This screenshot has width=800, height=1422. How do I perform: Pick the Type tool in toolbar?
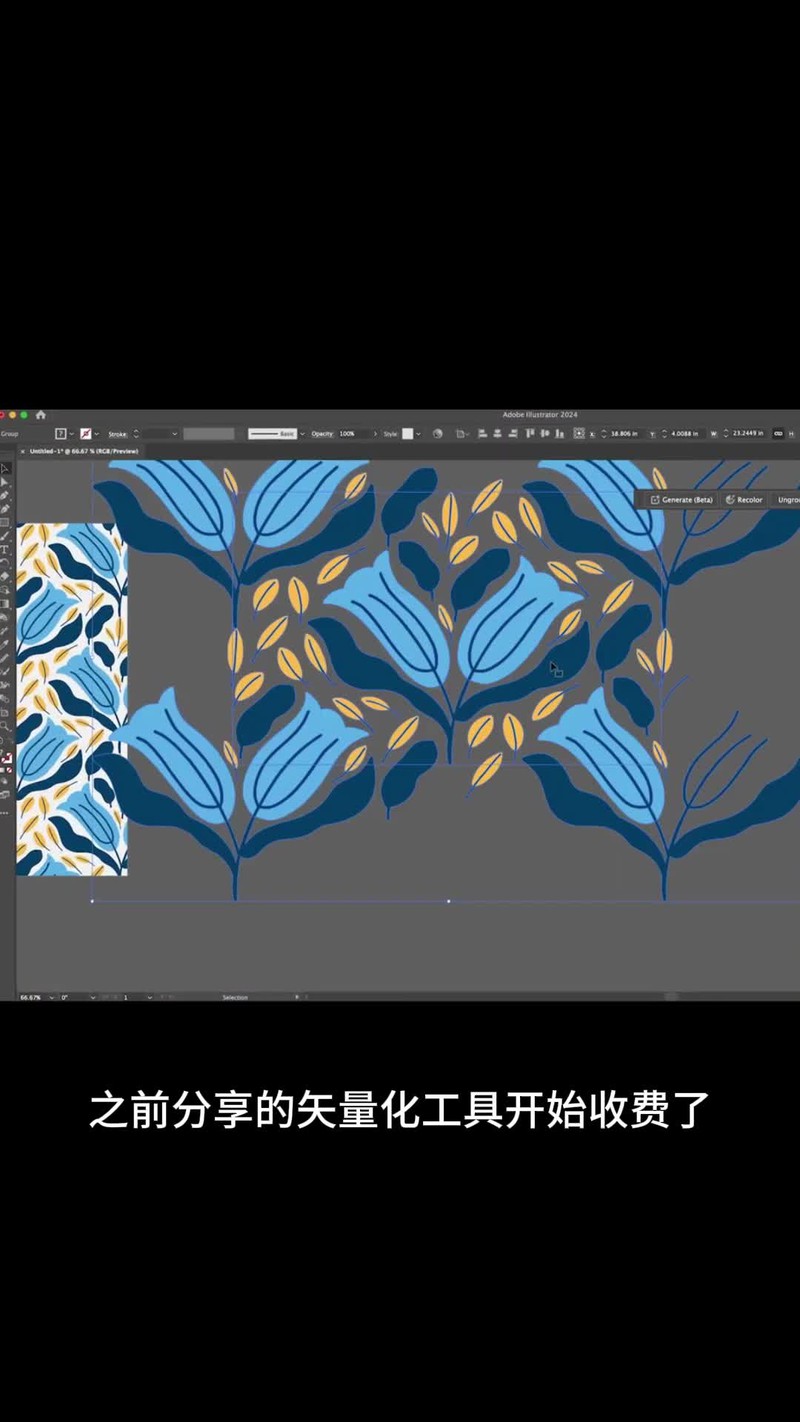5,550
